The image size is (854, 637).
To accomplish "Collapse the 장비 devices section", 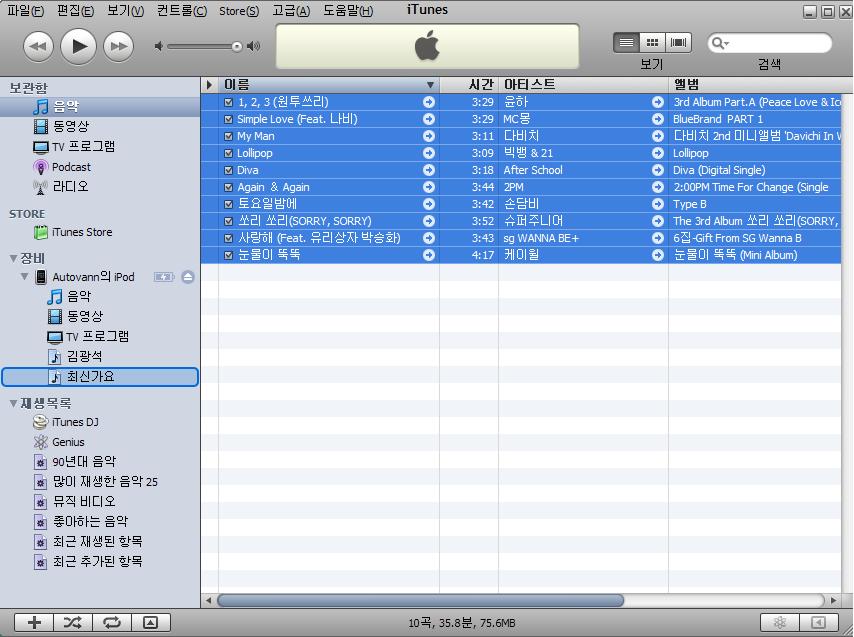I will (13, 258).
